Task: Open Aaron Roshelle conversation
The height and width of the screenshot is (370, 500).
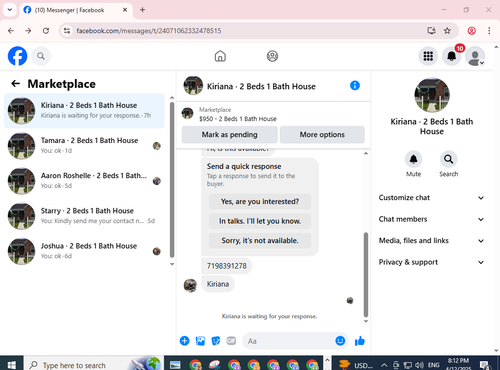Action: pyautogui.click(x=84, y=181)
